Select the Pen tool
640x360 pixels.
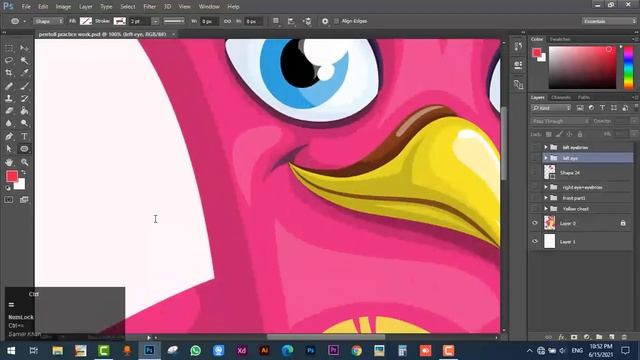[9, 136]
